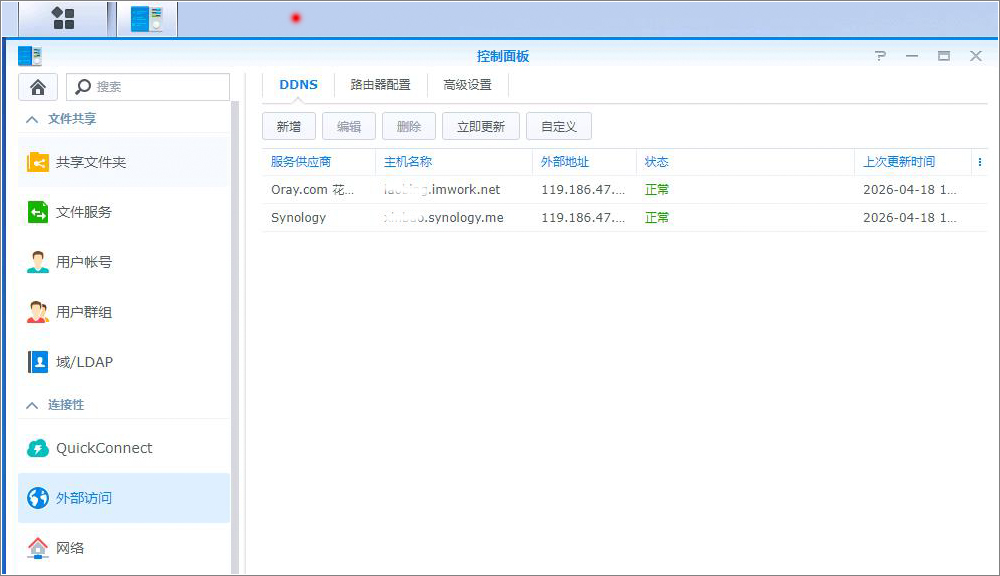Image resolution: width=1000 pixels, height=576 pixels.
Task: Open QuickConnect cloud icon
Action: tap(38, 448)
